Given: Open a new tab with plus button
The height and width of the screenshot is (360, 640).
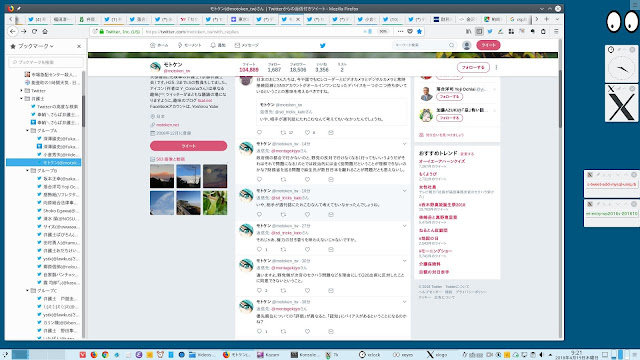Looking at the screenshot, I should [x=547, y=19].
